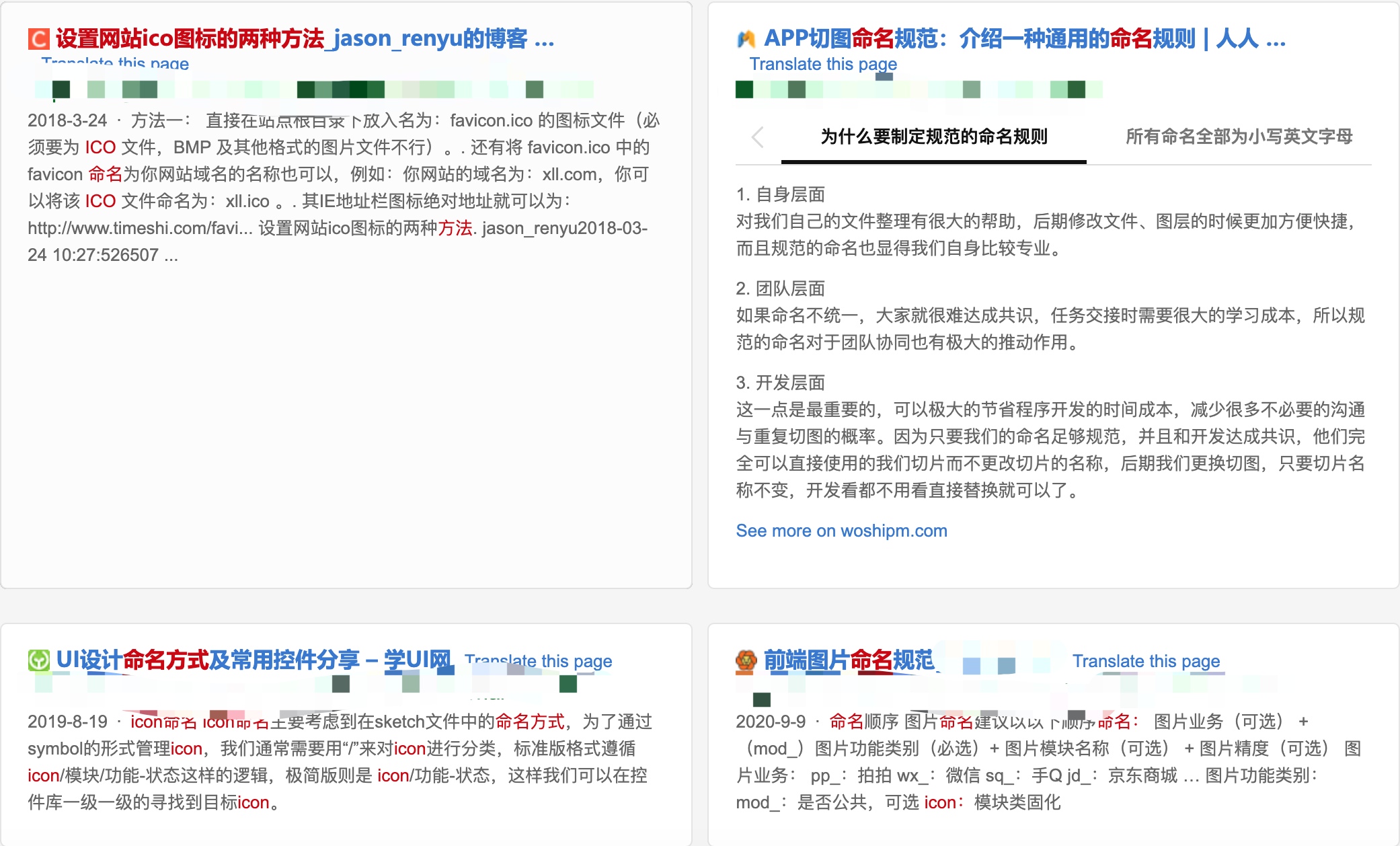Open the UI设计命名方式及常用控件分享 result
This screenshot has height=846, width=1400.
pyautogui.click(x=253, y=660)
